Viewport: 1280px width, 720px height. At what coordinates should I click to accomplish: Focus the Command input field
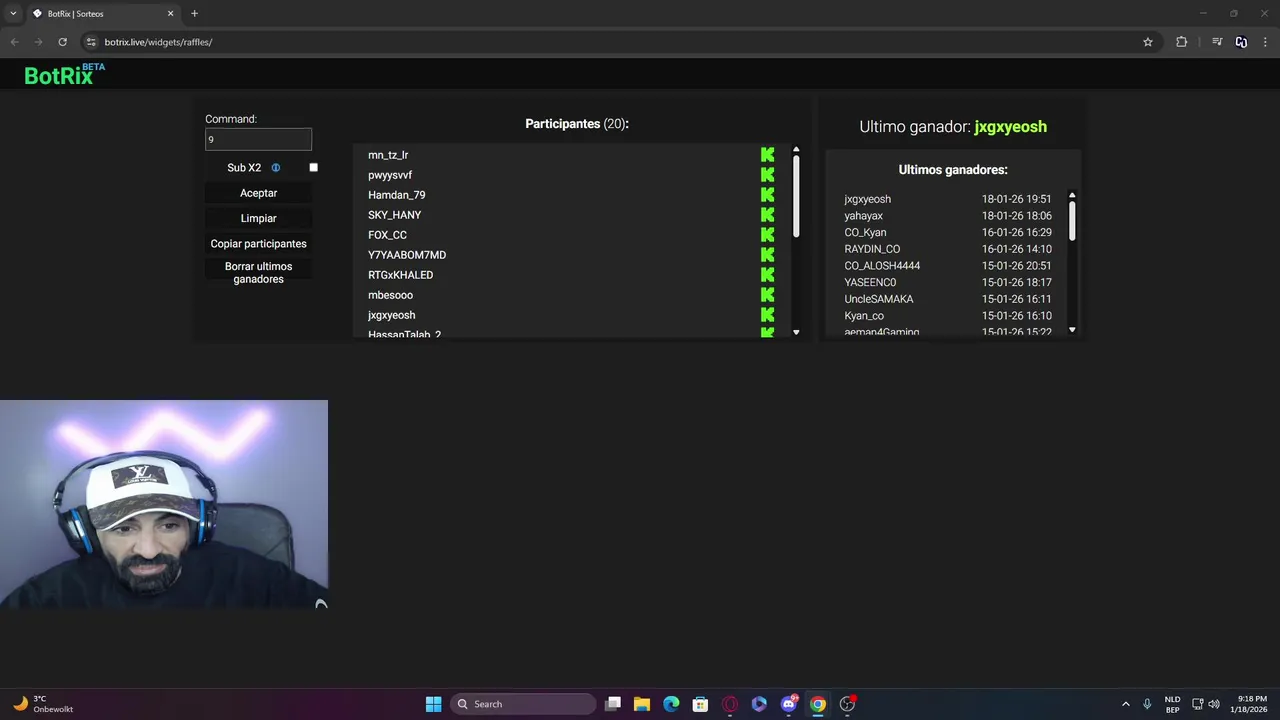click(258, 140)
